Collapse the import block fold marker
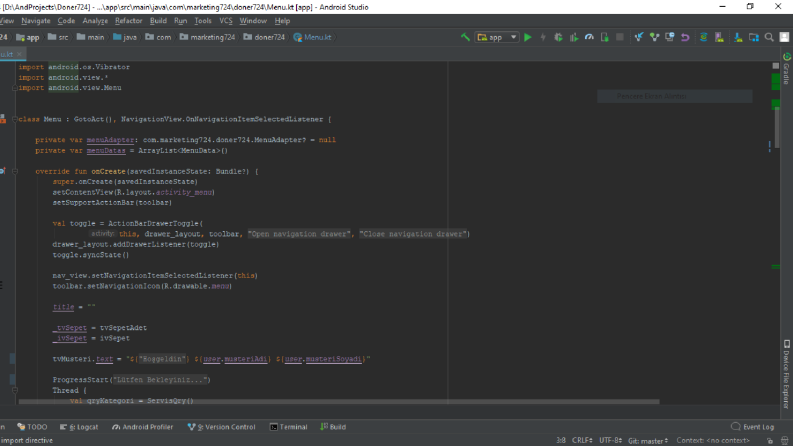Image resolution: width=793 pixels, height=446 pixels. [x=15, y=88]
